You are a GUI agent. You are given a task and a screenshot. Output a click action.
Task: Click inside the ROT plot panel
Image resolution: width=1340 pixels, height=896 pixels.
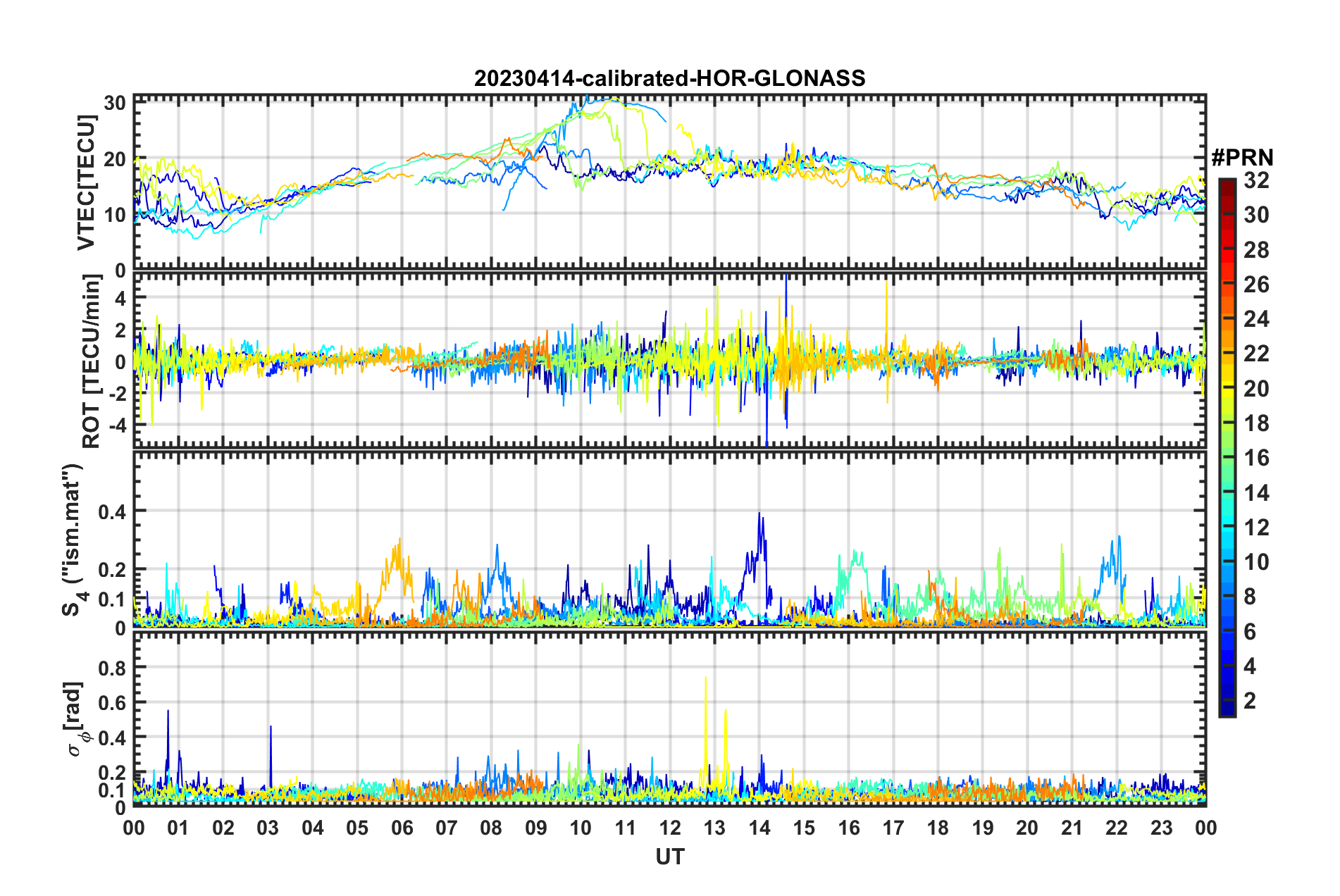pos(669,361)
